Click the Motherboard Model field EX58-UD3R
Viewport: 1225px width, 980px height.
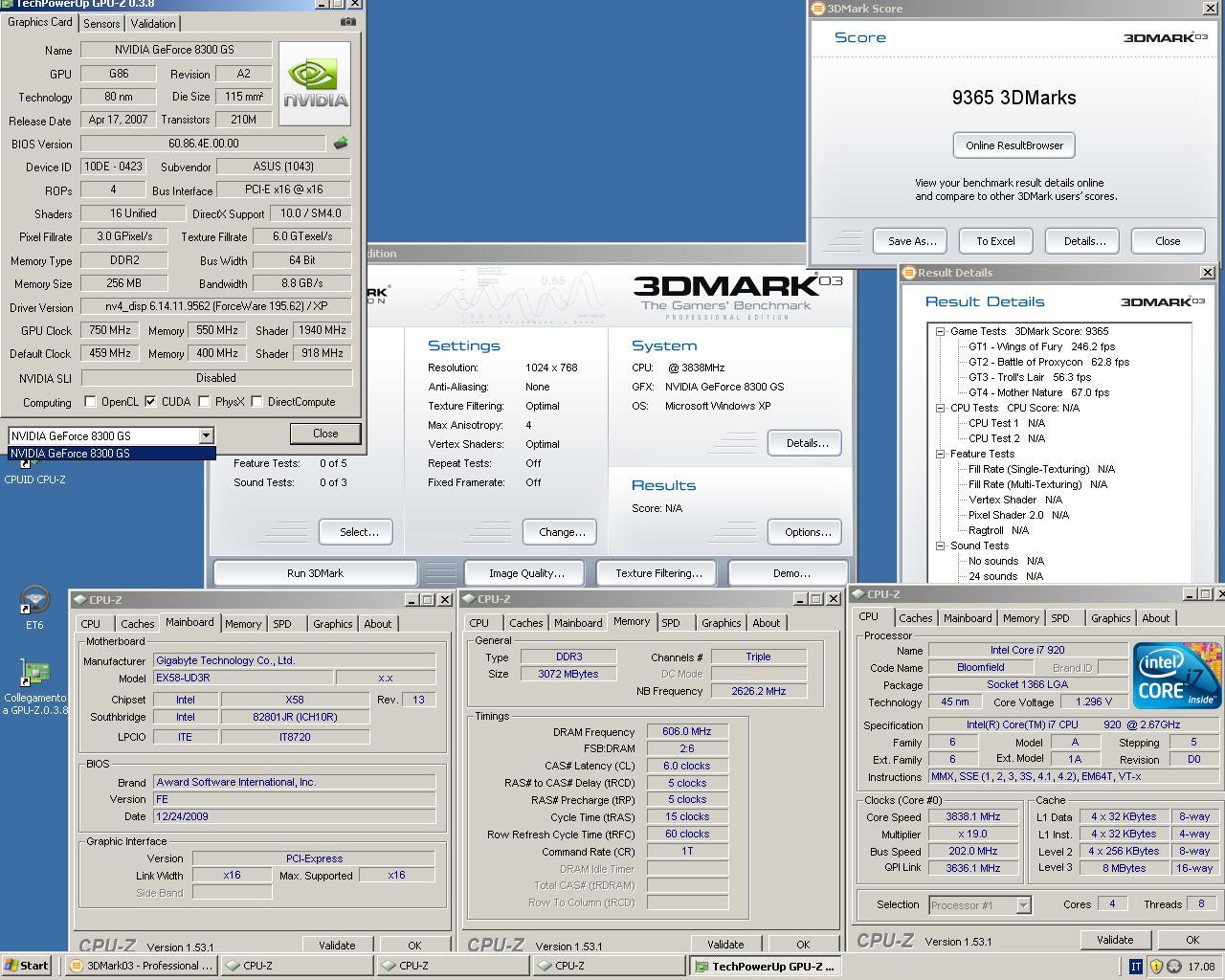click(x=243, y=678)
